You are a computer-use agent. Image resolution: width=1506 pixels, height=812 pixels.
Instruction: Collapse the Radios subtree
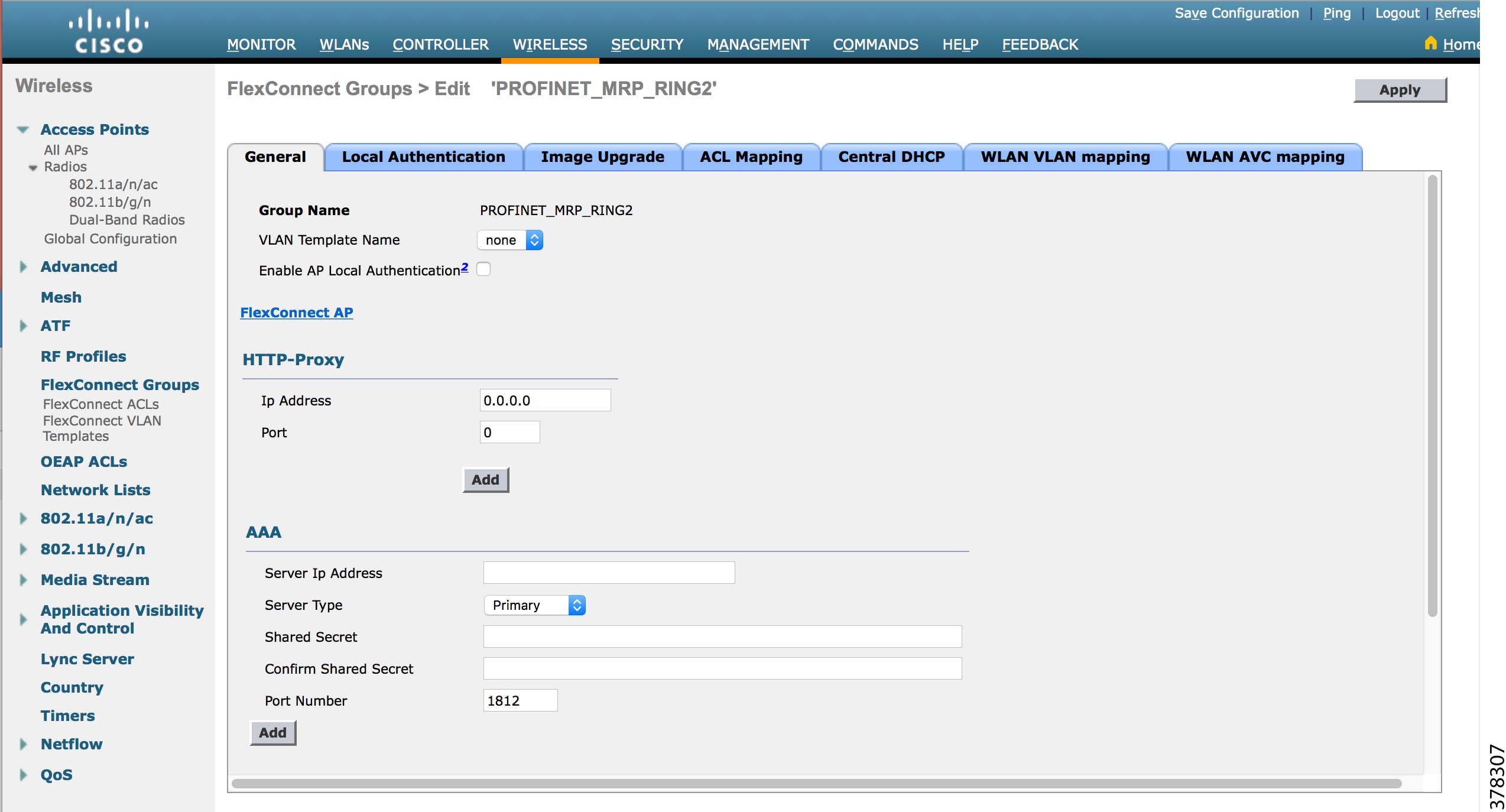33,167
